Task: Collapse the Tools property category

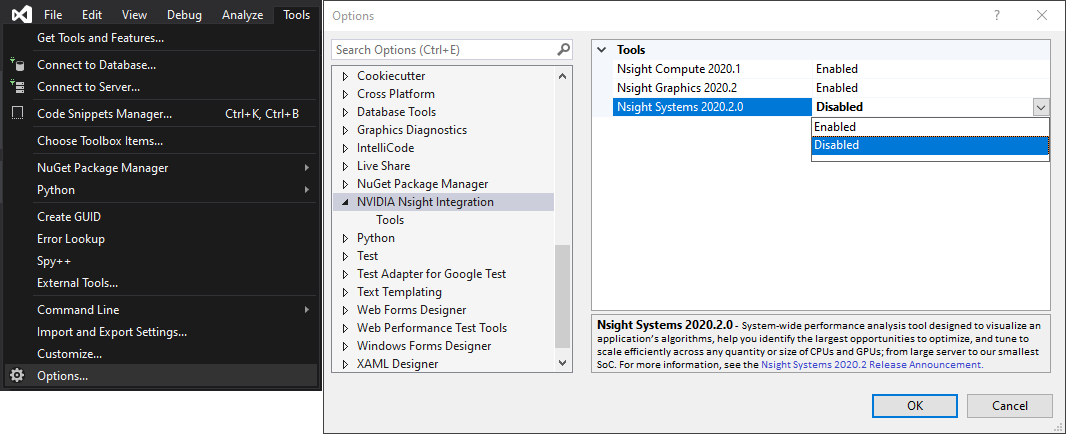Action: pos(602,50)
